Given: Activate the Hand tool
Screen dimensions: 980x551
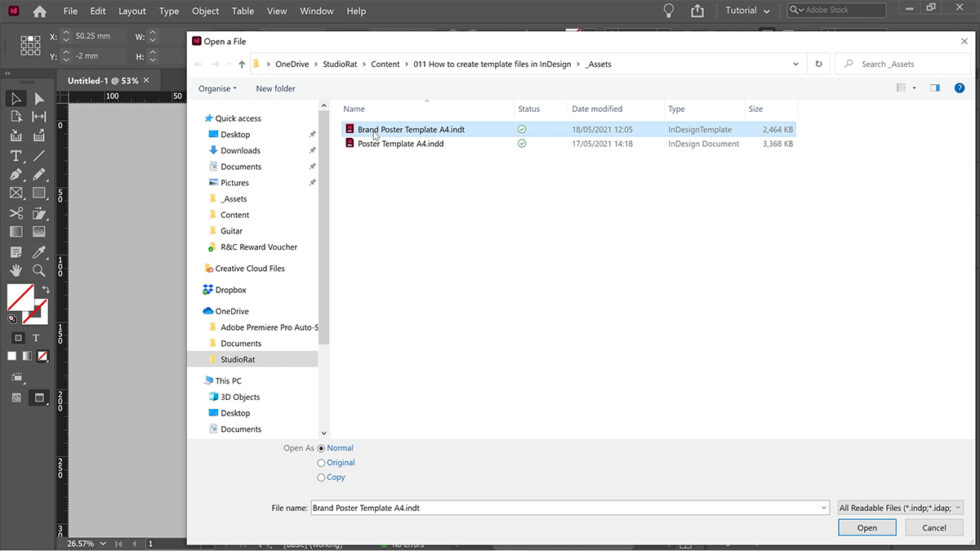Looking at the screenshot, I should click(16, 270).
